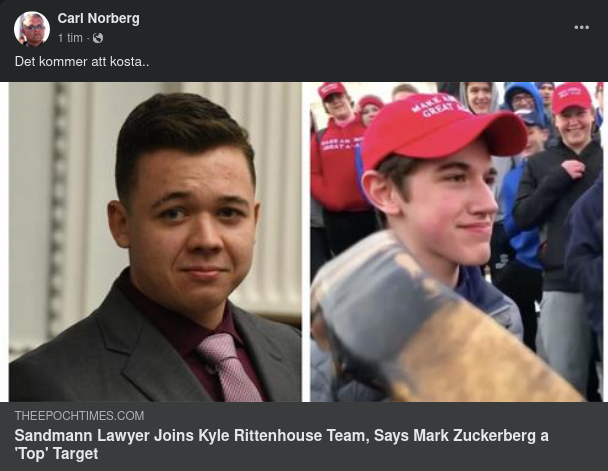Open the post's three-dot options menu
This screenshot has height=471, width=608.
click(x=581, y=27)
